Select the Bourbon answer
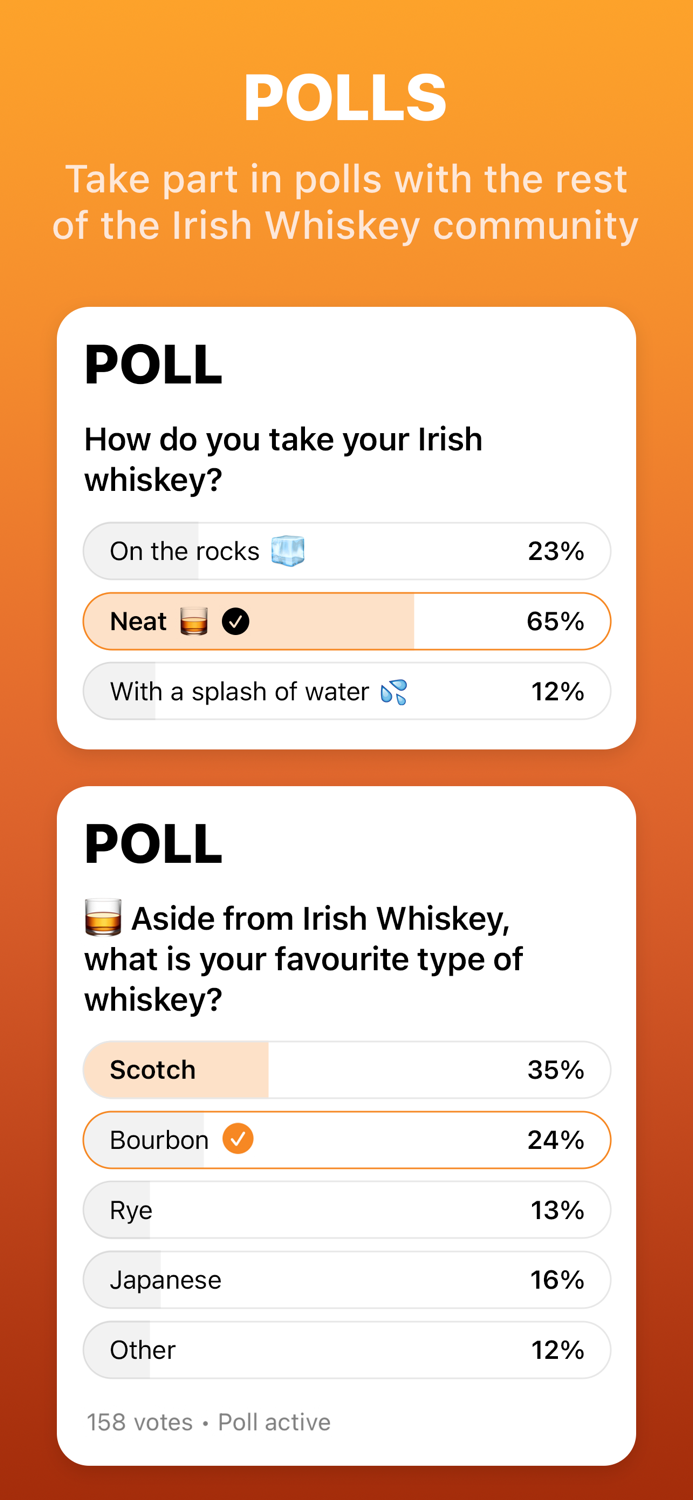This screenshot has height=1500, width=693. (347, 1139)
